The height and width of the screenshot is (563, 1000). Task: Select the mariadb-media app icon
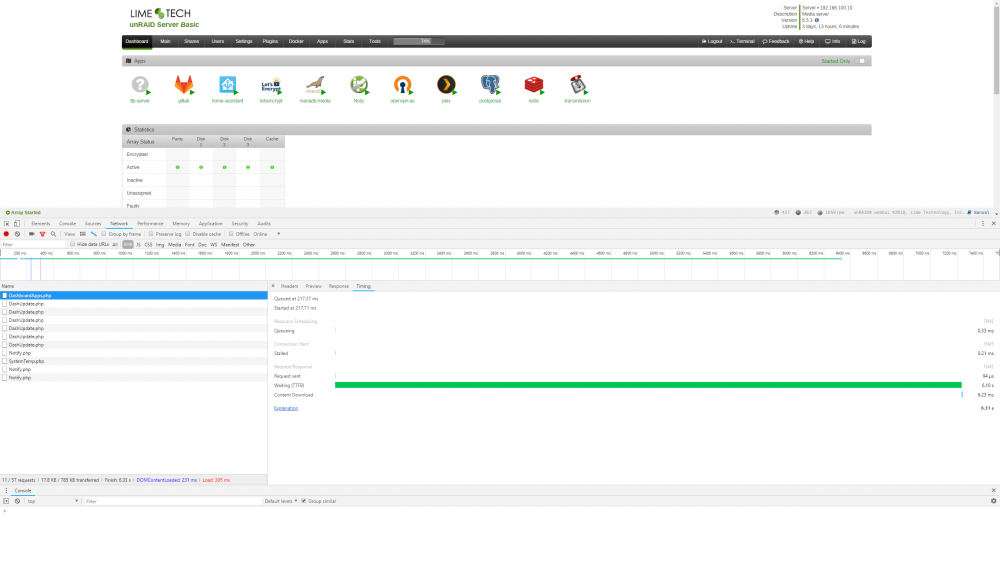(x=314, y=85)
